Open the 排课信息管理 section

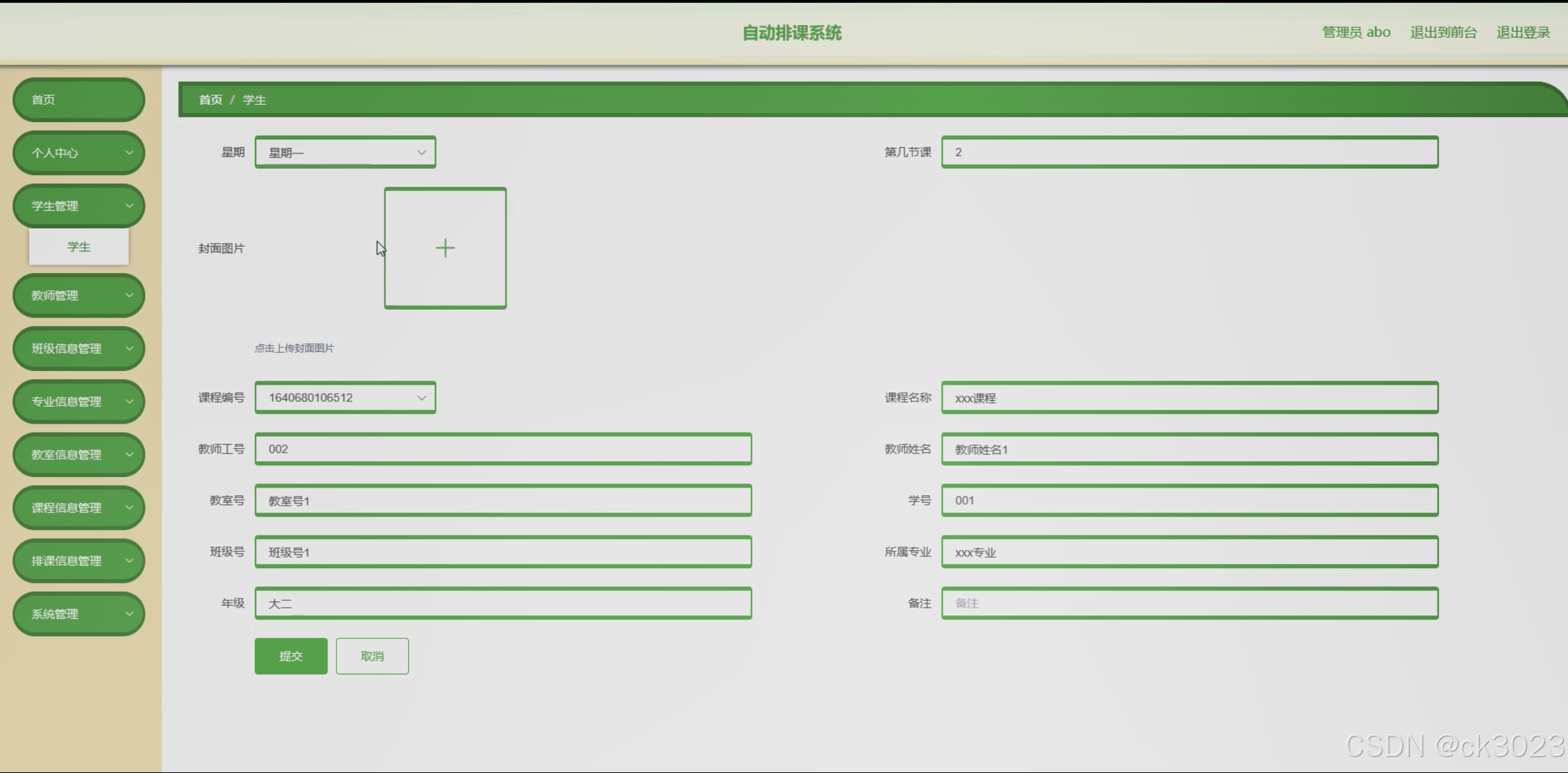pos(78,561)
